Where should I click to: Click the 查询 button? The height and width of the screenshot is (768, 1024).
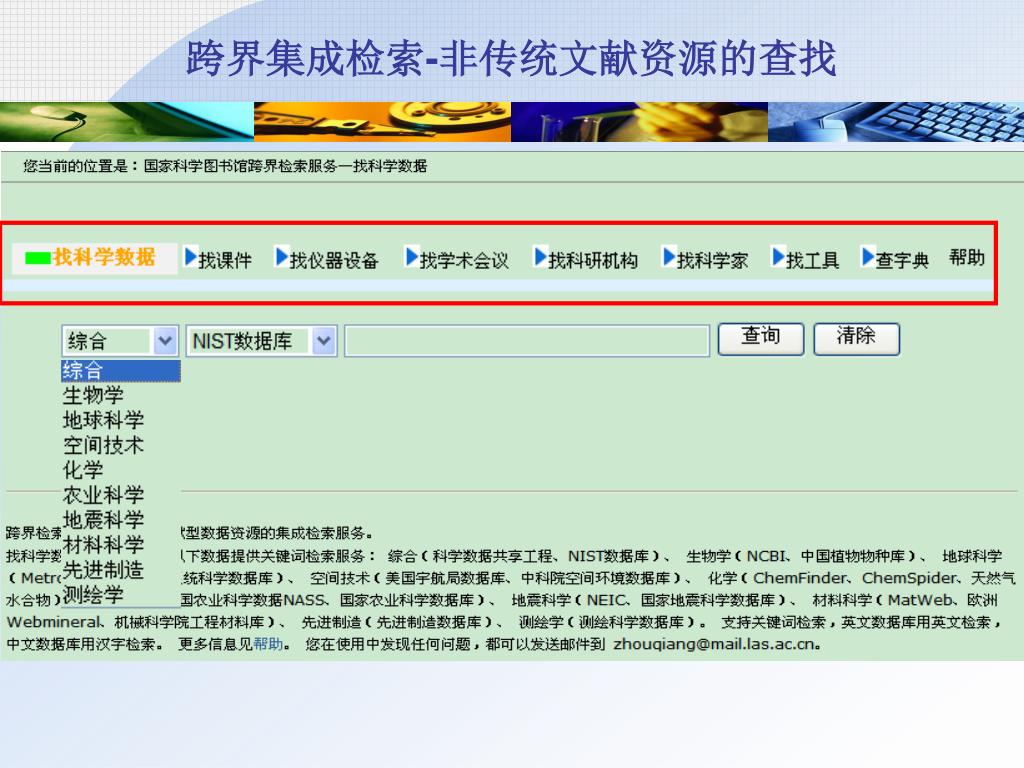761,339
